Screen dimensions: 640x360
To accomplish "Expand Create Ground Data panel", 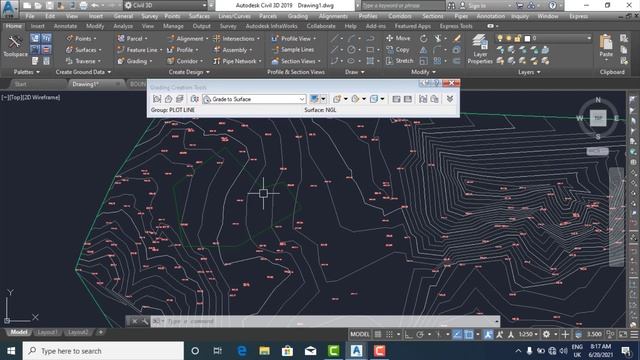I will click(83, 72).
